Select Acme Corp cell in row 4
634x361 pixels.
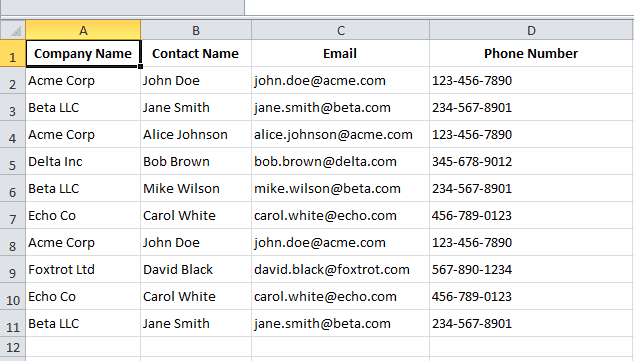[83, 135]
